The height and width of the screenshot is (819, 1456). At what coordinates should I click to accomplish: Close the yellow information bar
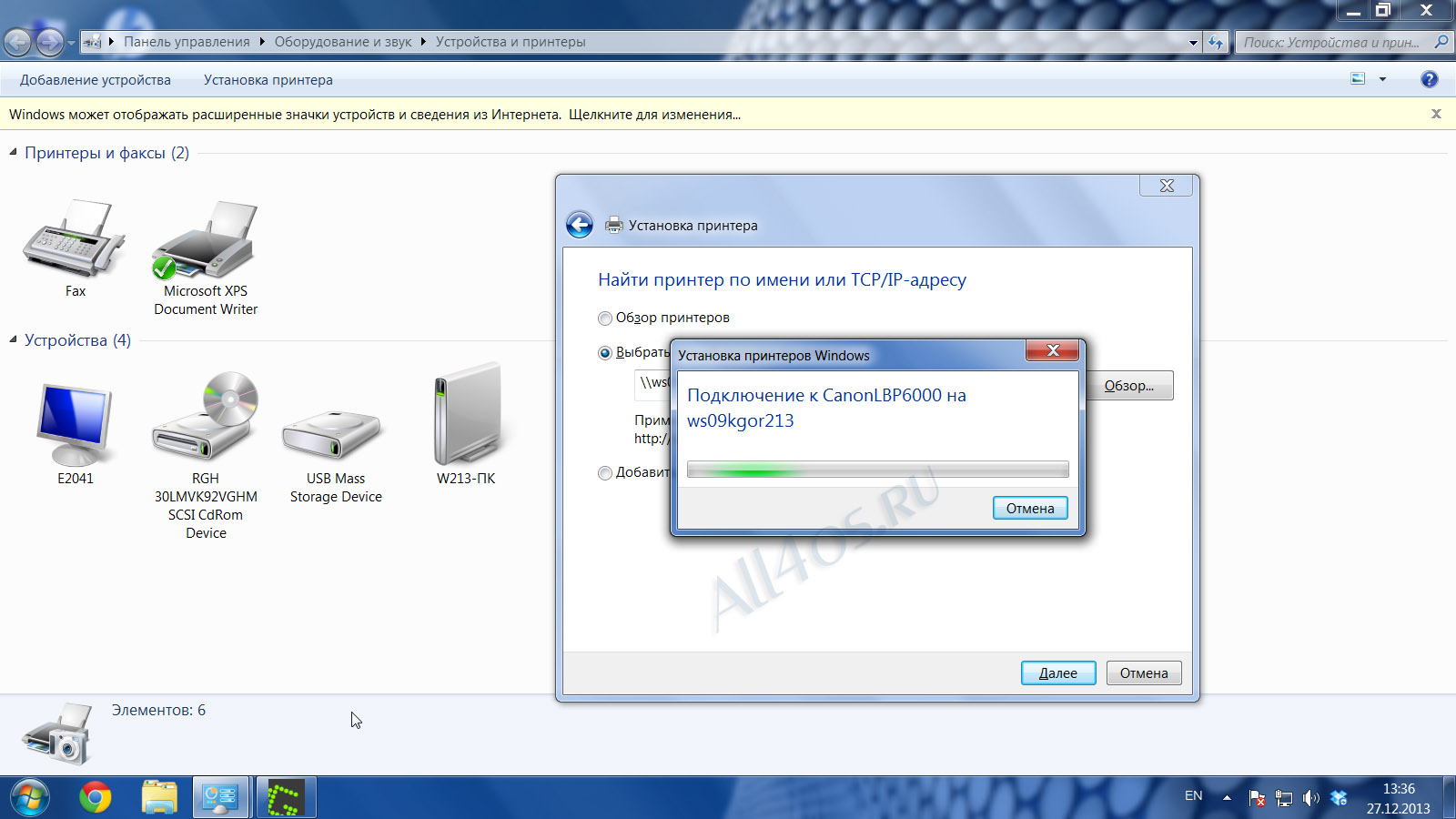[1436, 114]
